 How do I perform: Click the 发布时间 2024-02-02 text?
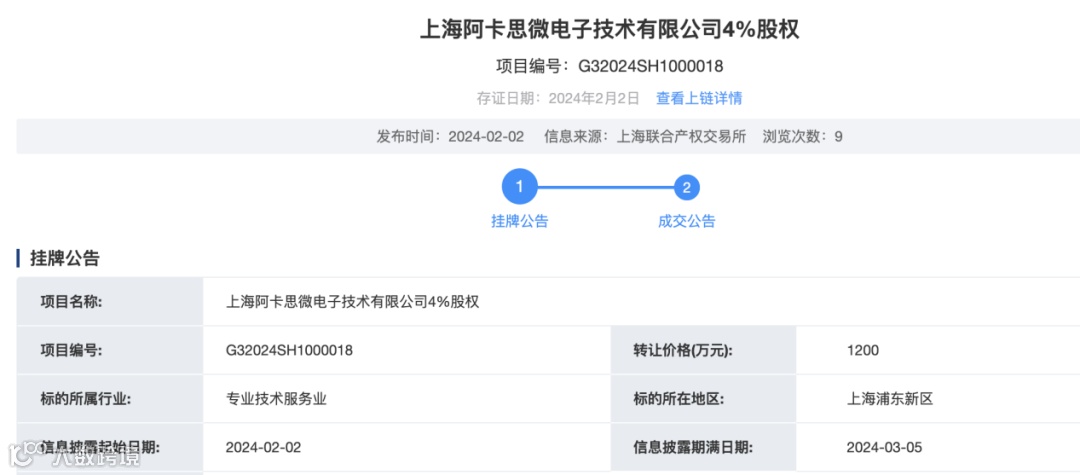450,136
